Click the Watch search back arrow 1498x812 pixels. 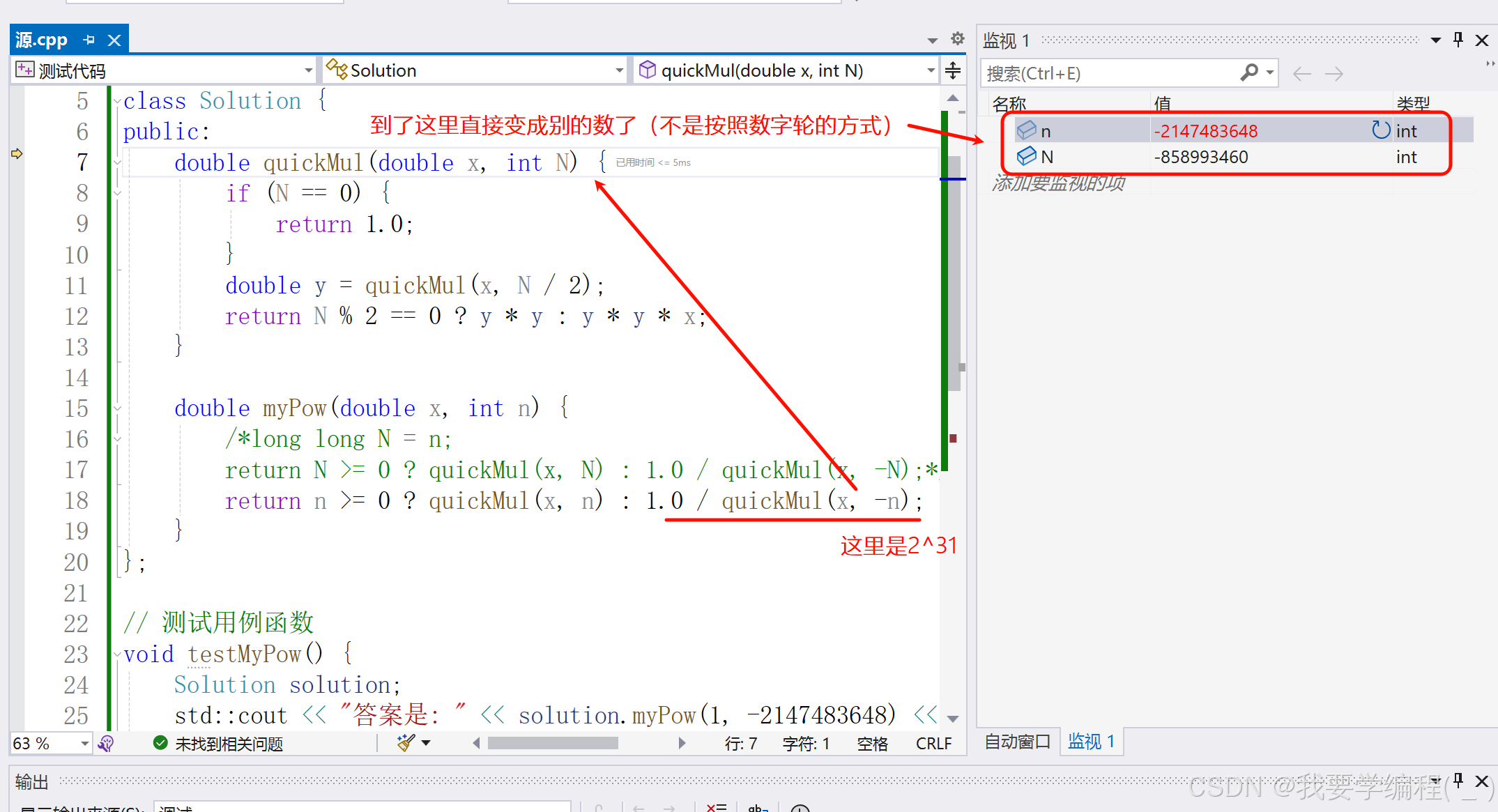[1301, 73]
